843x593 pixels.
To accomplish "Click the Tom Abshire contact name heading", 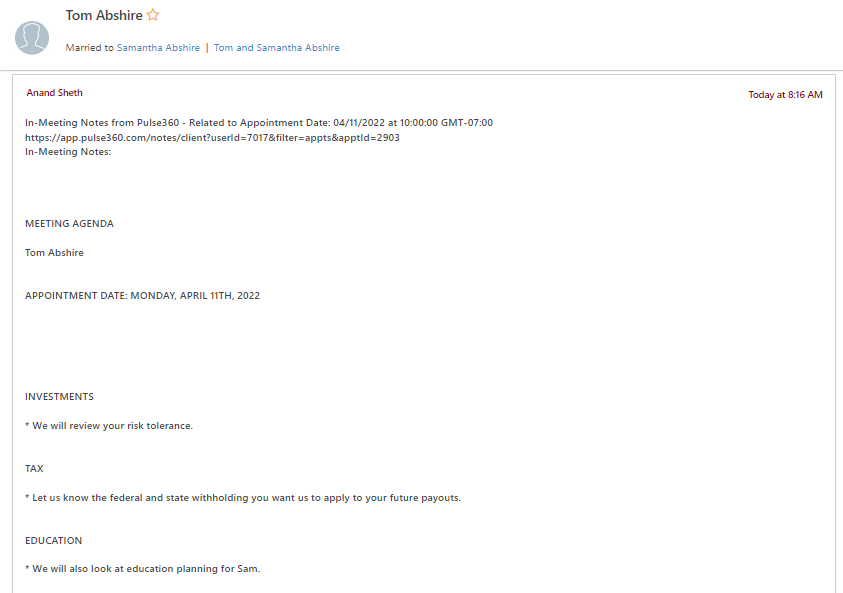I will point(104,15).
